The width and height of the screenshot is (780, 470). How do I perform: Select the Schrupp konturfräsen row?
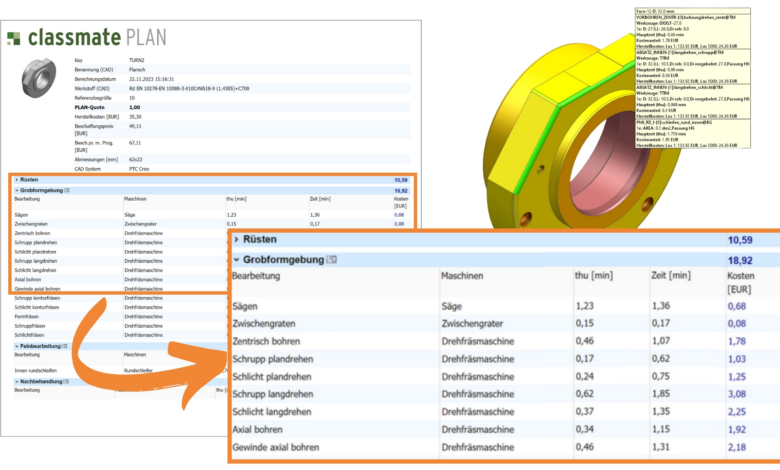point(119,298)
